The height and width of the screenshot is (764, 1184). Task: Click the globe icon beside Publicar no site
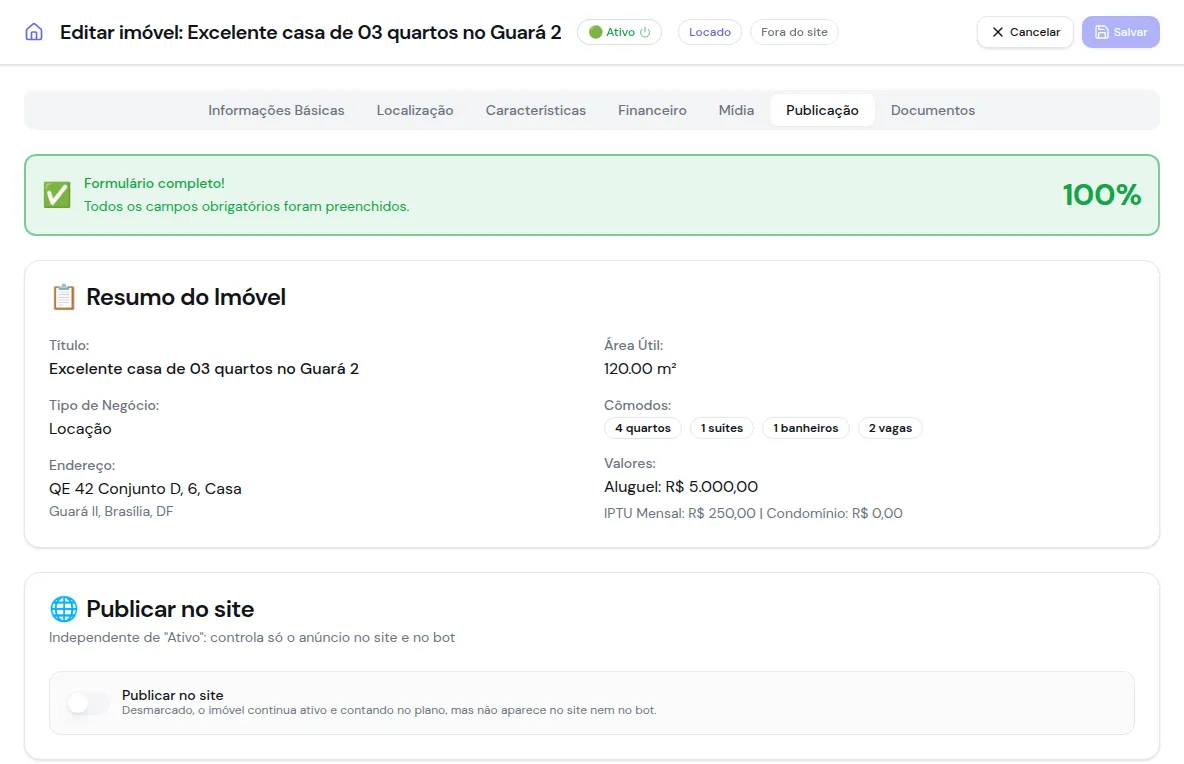coord(63,608)
